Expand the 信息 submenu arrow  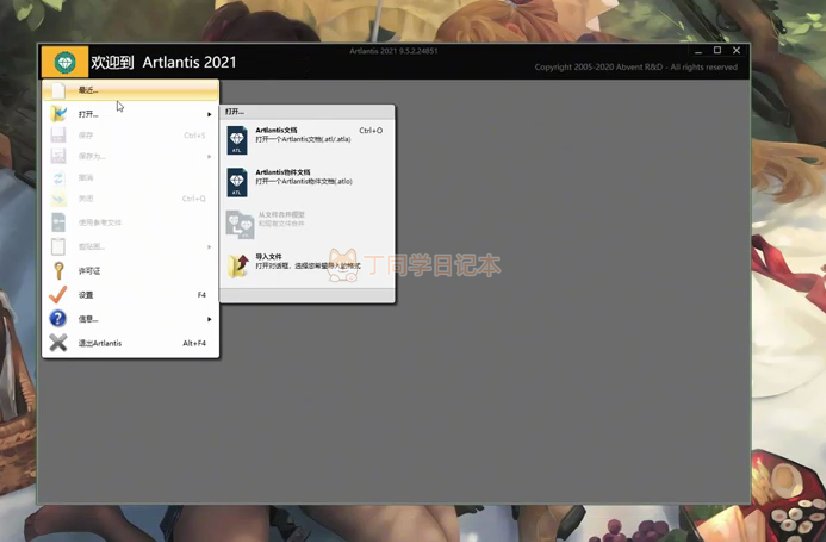point(209,319)
